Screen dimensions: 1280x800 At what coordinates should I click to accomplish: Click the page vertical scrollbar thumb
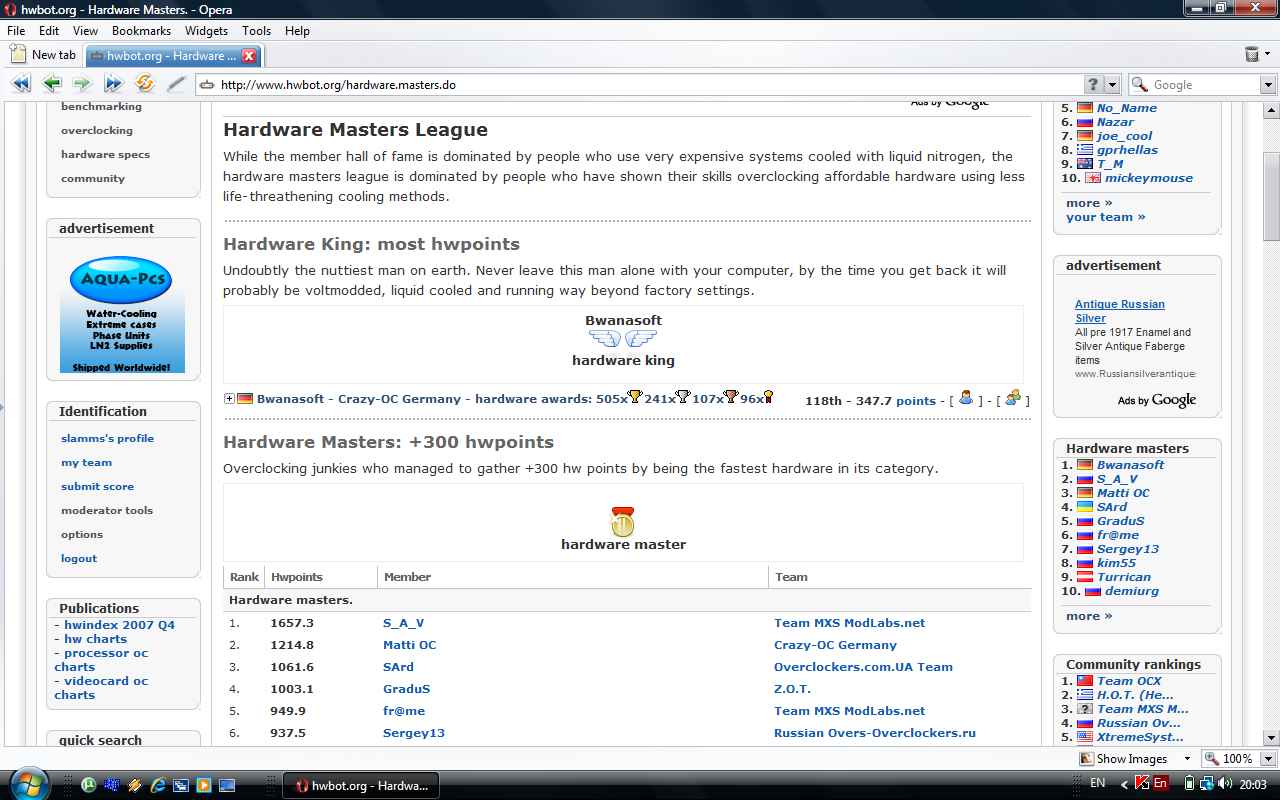click(1271, 195)
